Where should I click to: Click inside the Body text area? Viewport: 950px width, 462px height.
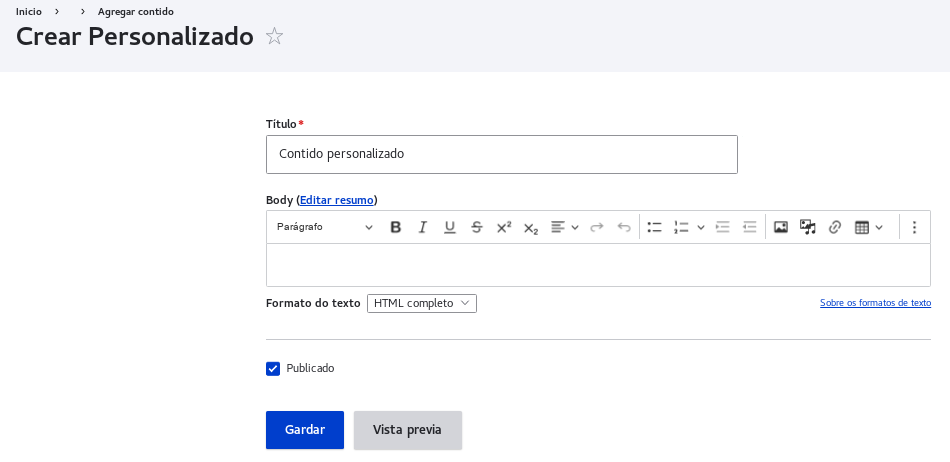pyautogui.click(x=598, y=265)
